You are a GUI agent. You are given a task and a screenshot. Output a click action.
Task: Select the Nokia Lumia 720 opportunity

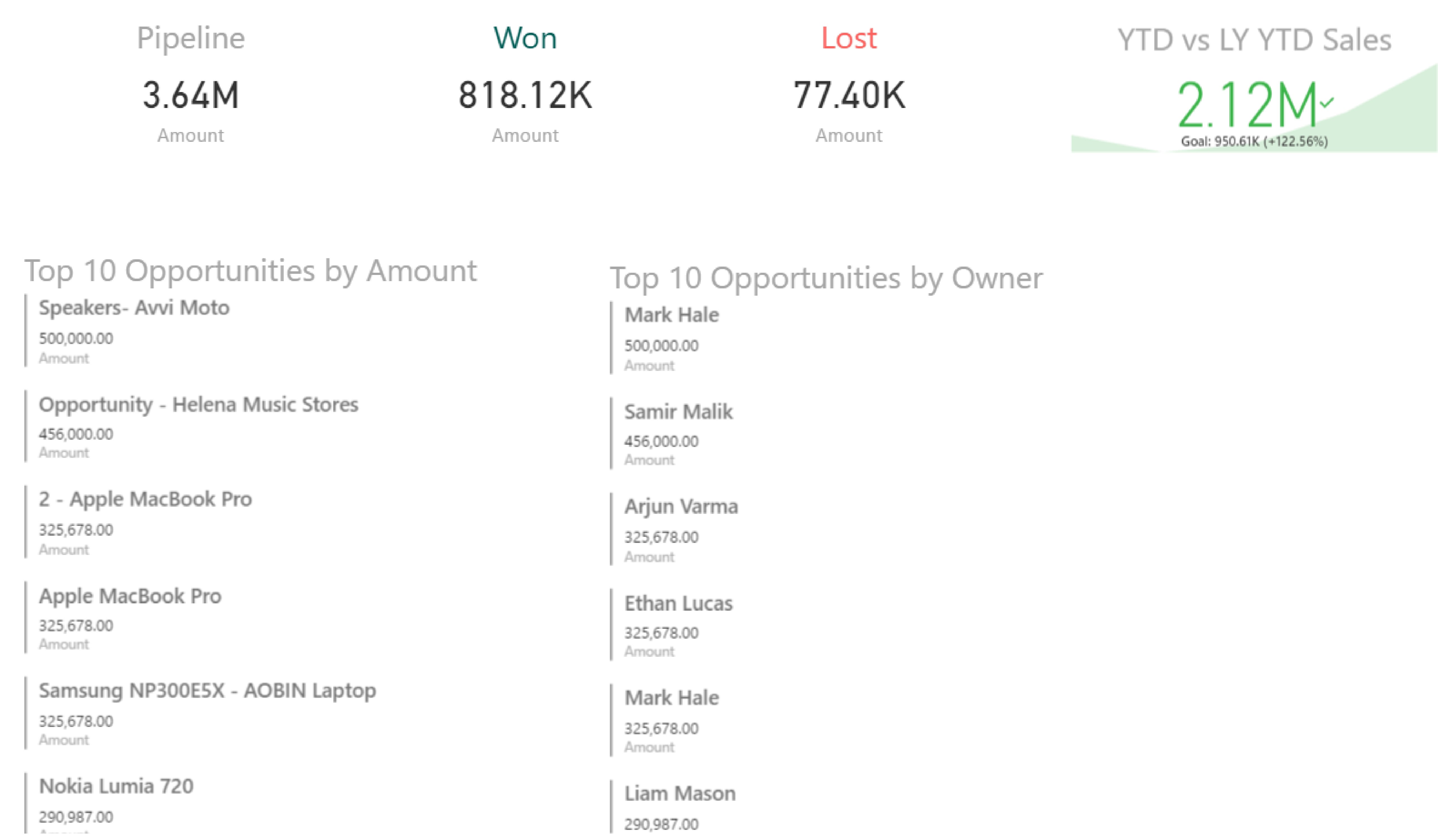[x=116, y=786]
